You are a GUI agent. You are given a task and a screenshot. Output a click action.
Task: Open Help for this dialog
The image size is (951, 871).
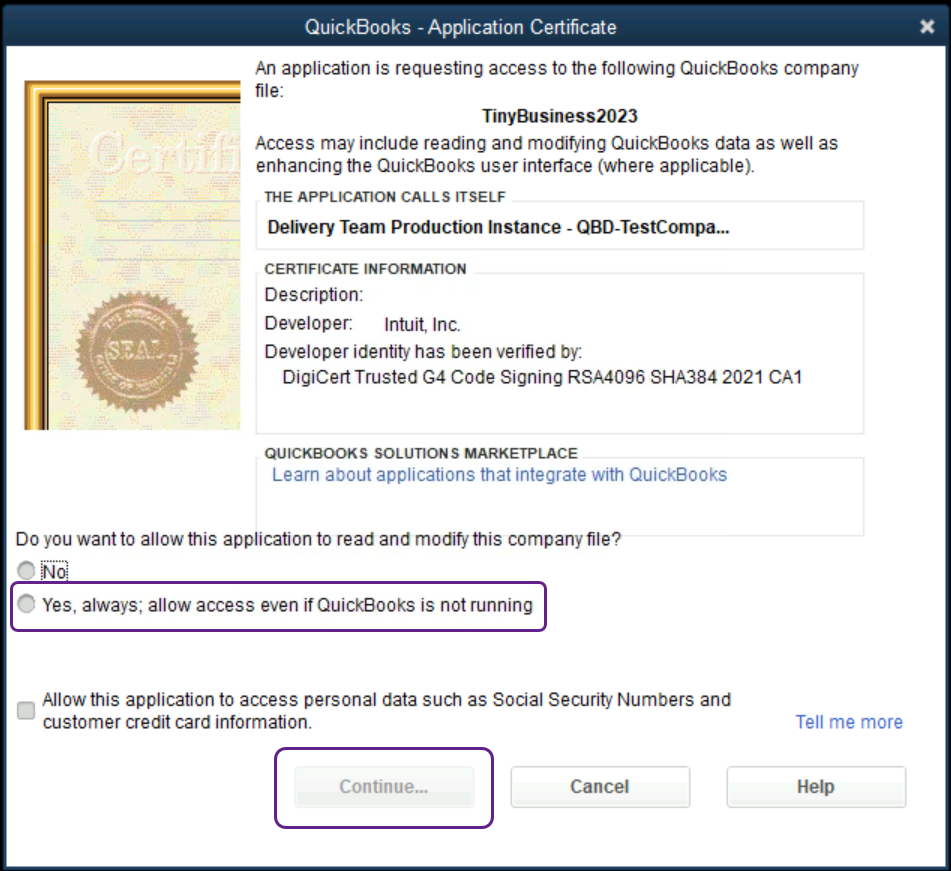pos(815,787)
